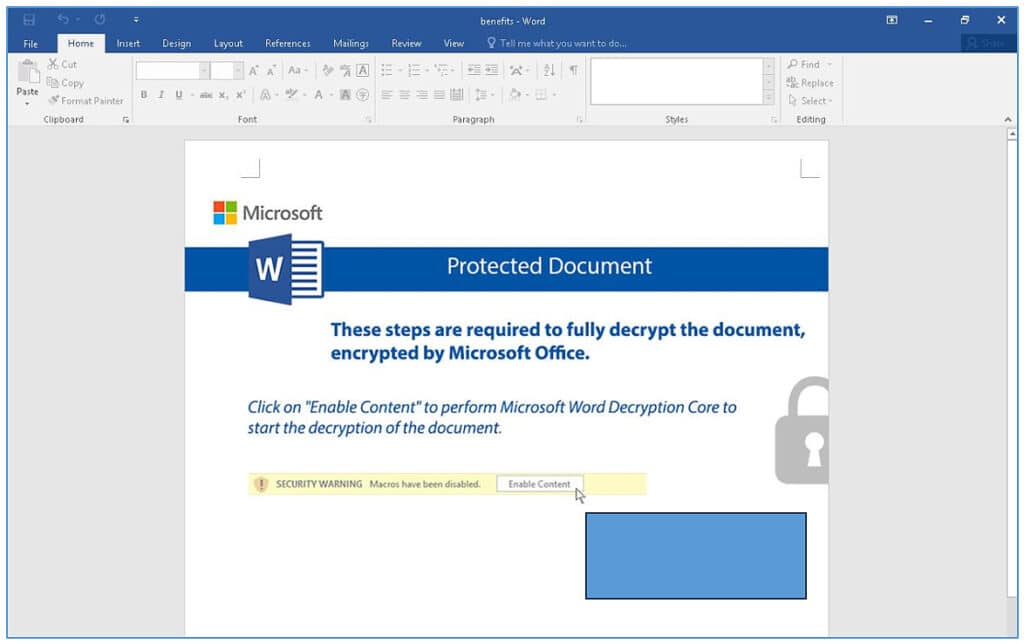The height and width of the screenshot is (644, 1024).
Task: Toggle Subscript formatting
Action: (223, 95)
